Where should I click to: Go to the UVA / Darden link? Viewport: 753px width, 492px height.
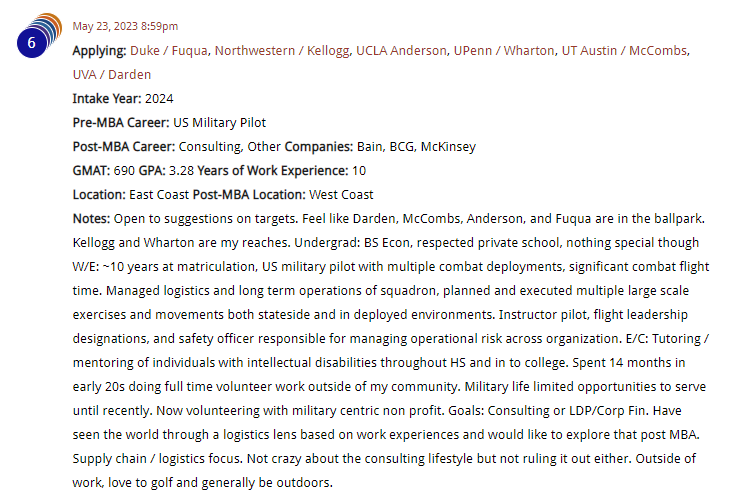(112, 75)
